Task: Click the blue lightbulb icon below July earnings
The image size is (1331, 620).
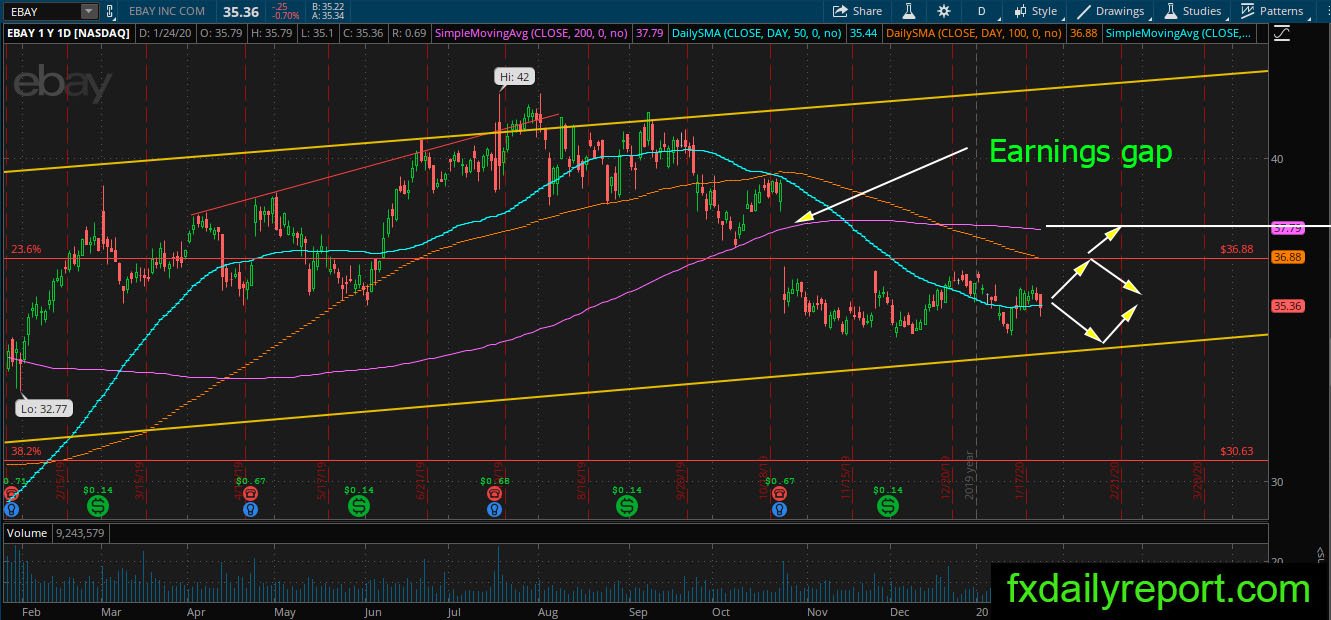Action: click(494, 510)
